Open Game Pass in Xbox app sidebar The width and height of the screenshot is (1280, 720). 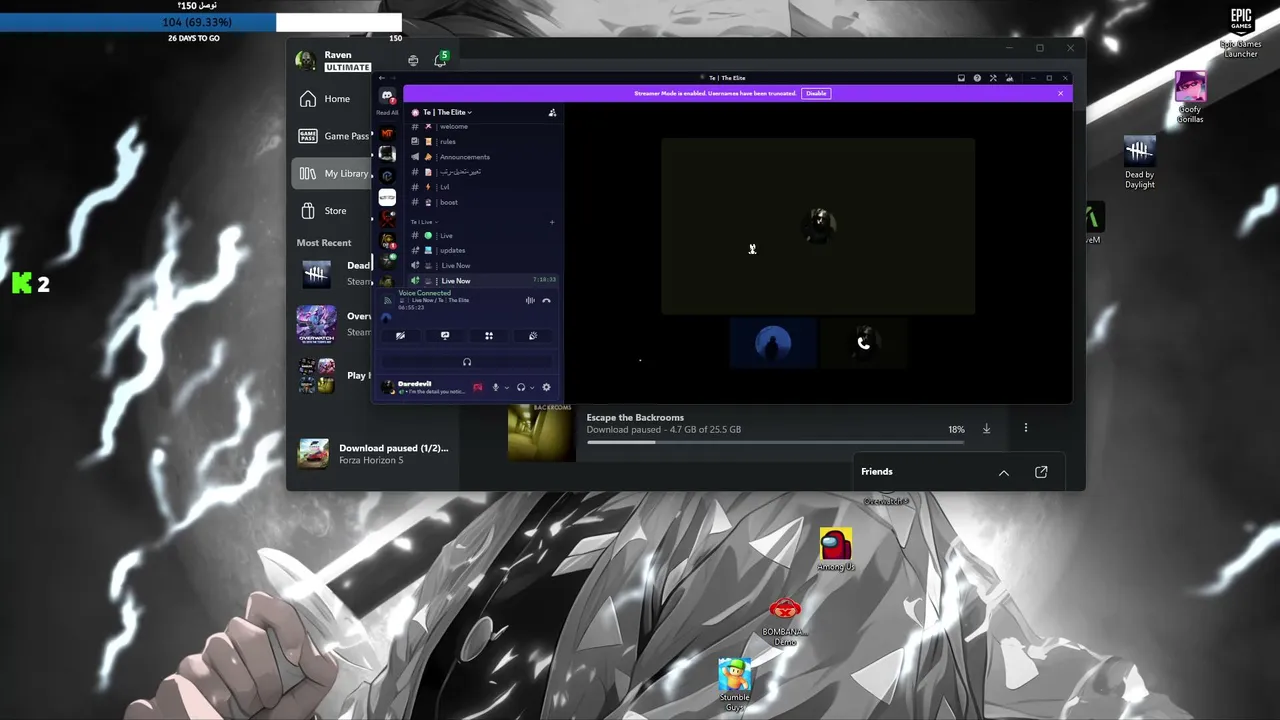pos(332,136)
